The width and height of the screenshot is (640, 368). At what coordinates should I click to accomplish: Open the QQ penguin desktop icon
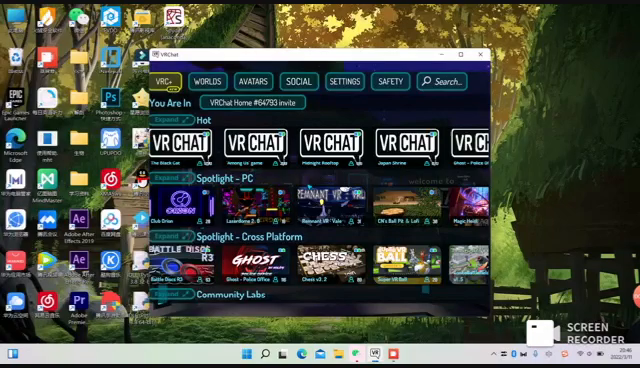coord(142,180)
